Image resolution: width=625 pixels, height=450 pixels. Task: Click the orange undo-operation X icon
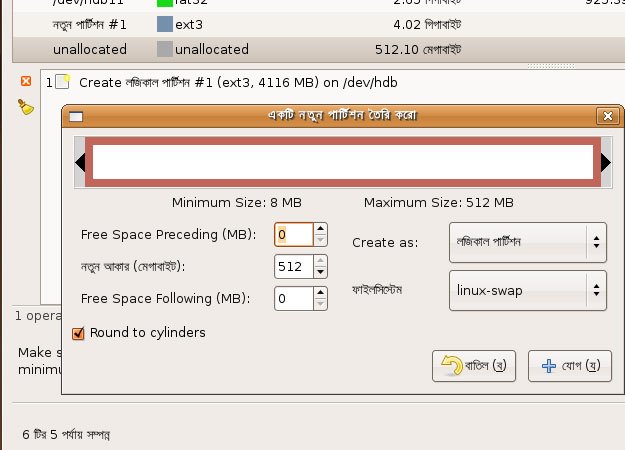[x=26, y=81]
